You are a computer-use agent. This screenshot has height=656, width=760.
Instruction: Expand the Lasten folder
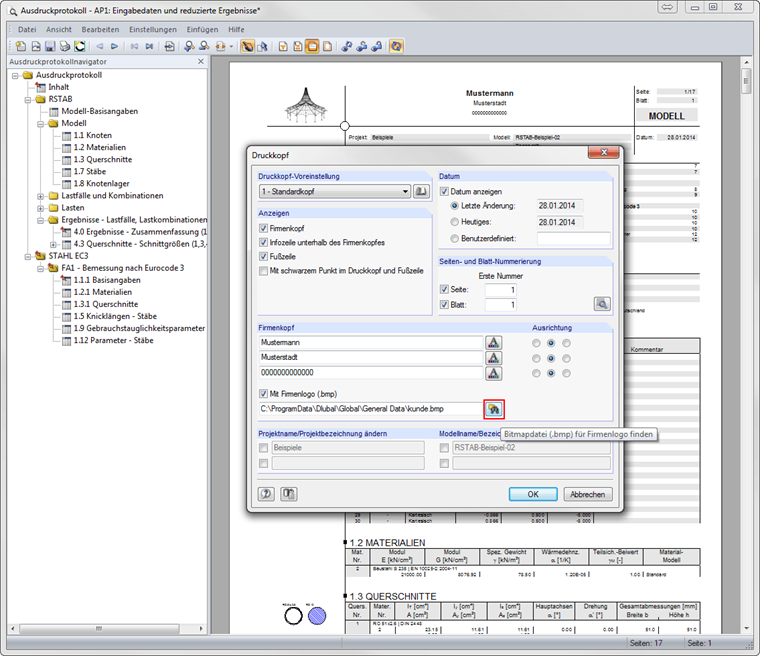pos(41,208)
